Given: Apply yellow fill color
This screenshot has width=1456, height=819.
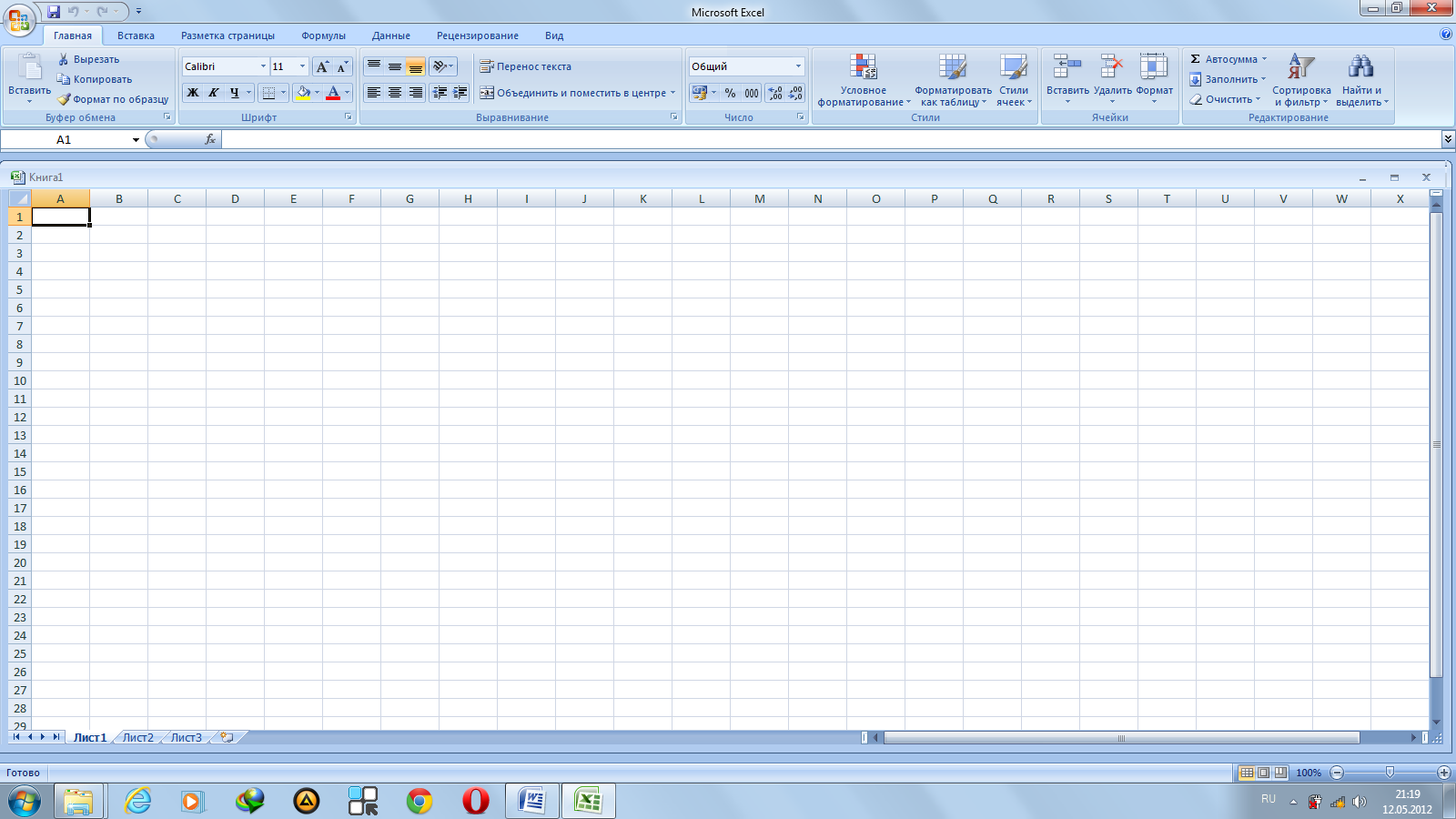Looking at the screenshot, I should click(303, 93).
